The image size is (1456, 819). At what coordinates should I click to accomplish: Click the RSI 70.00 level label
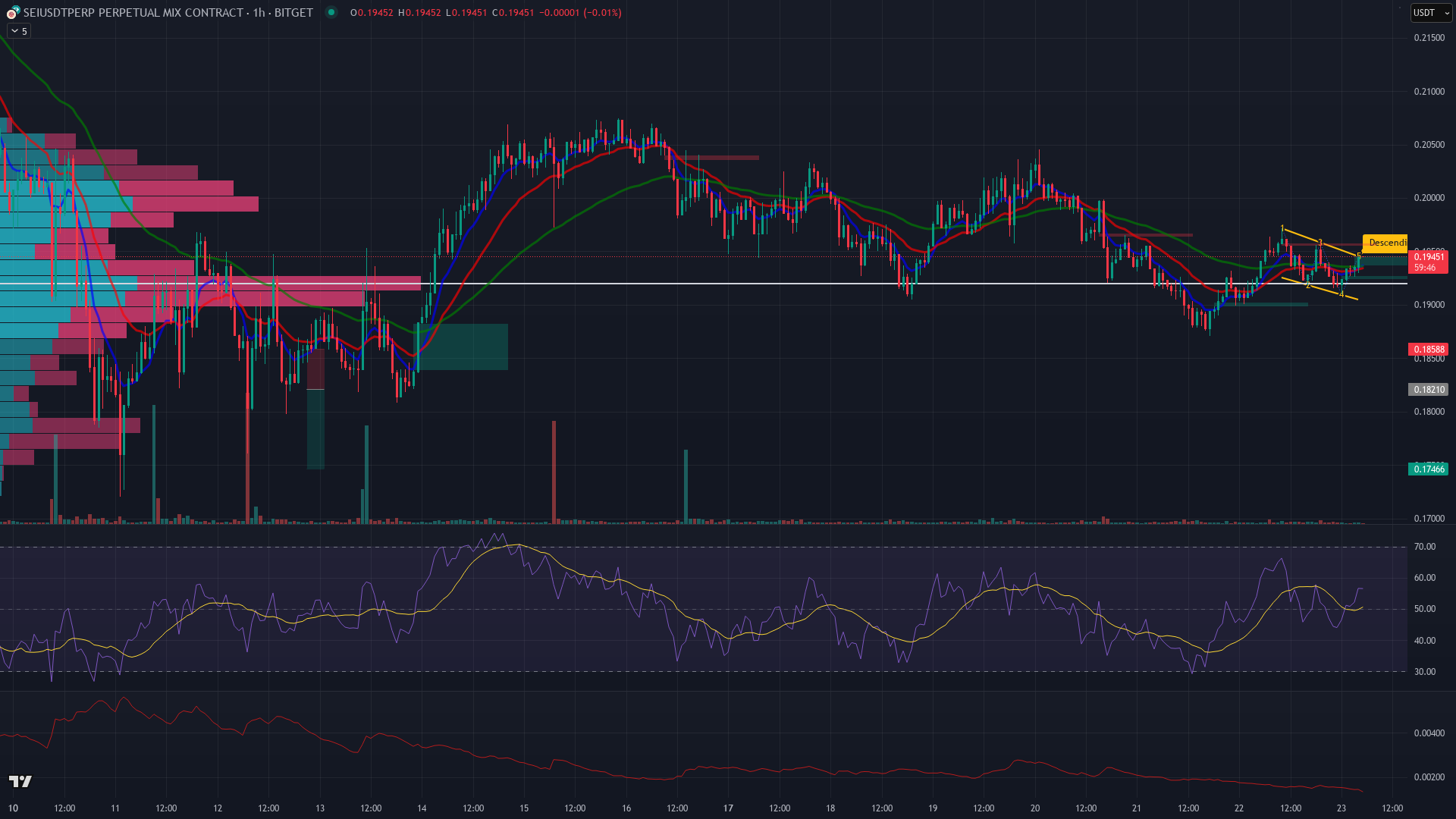pos(1424,547)
